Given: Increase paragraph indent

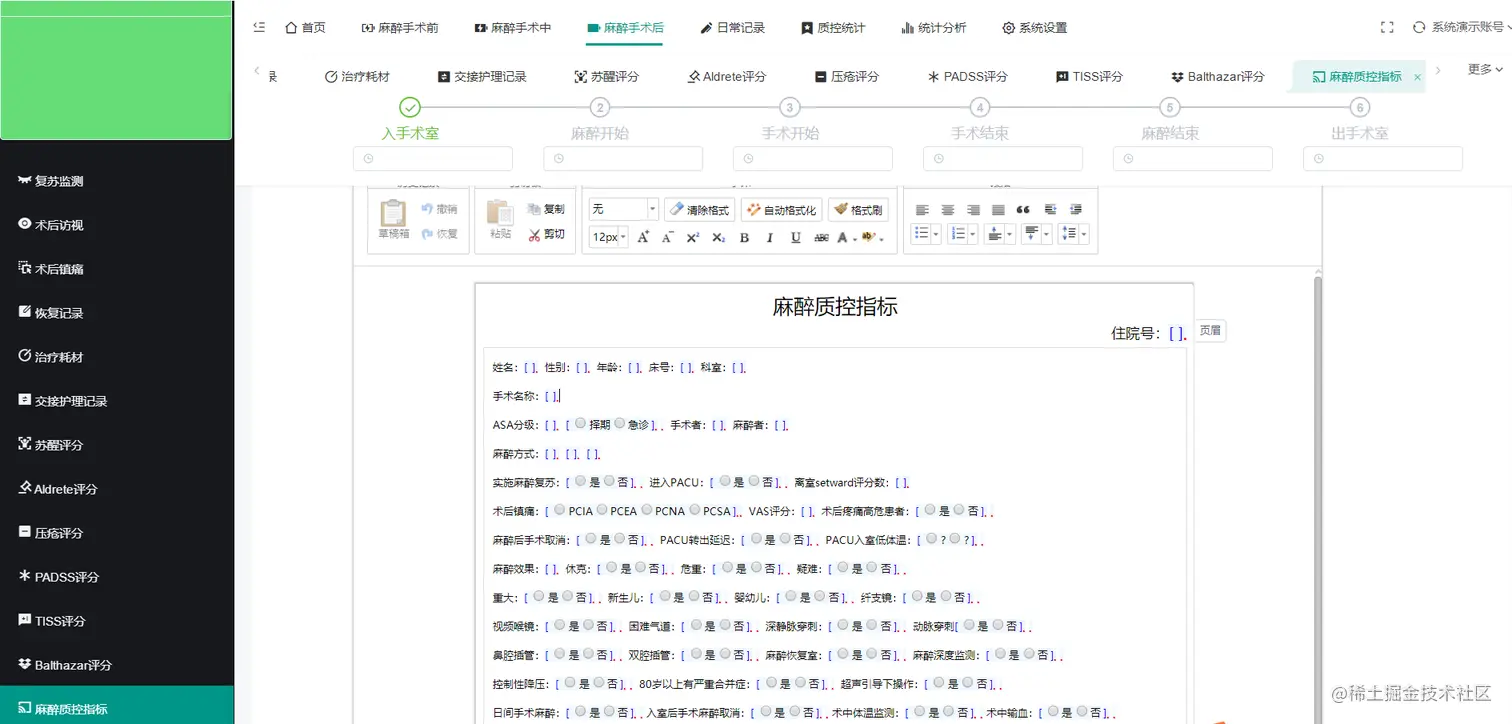Looking at the screenshot, I should 1050,210.
